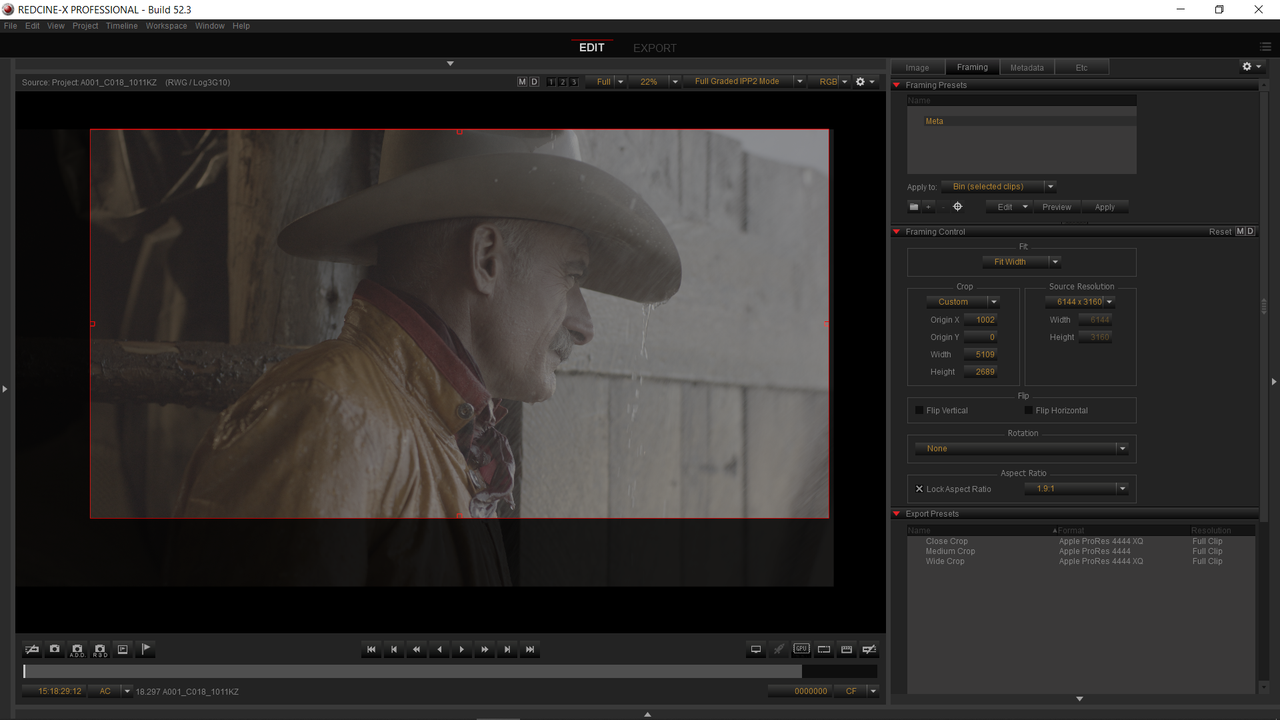1280x720 pixels.
Task: Open the hamburger menu in the top bar
Action: [1266, 47]
